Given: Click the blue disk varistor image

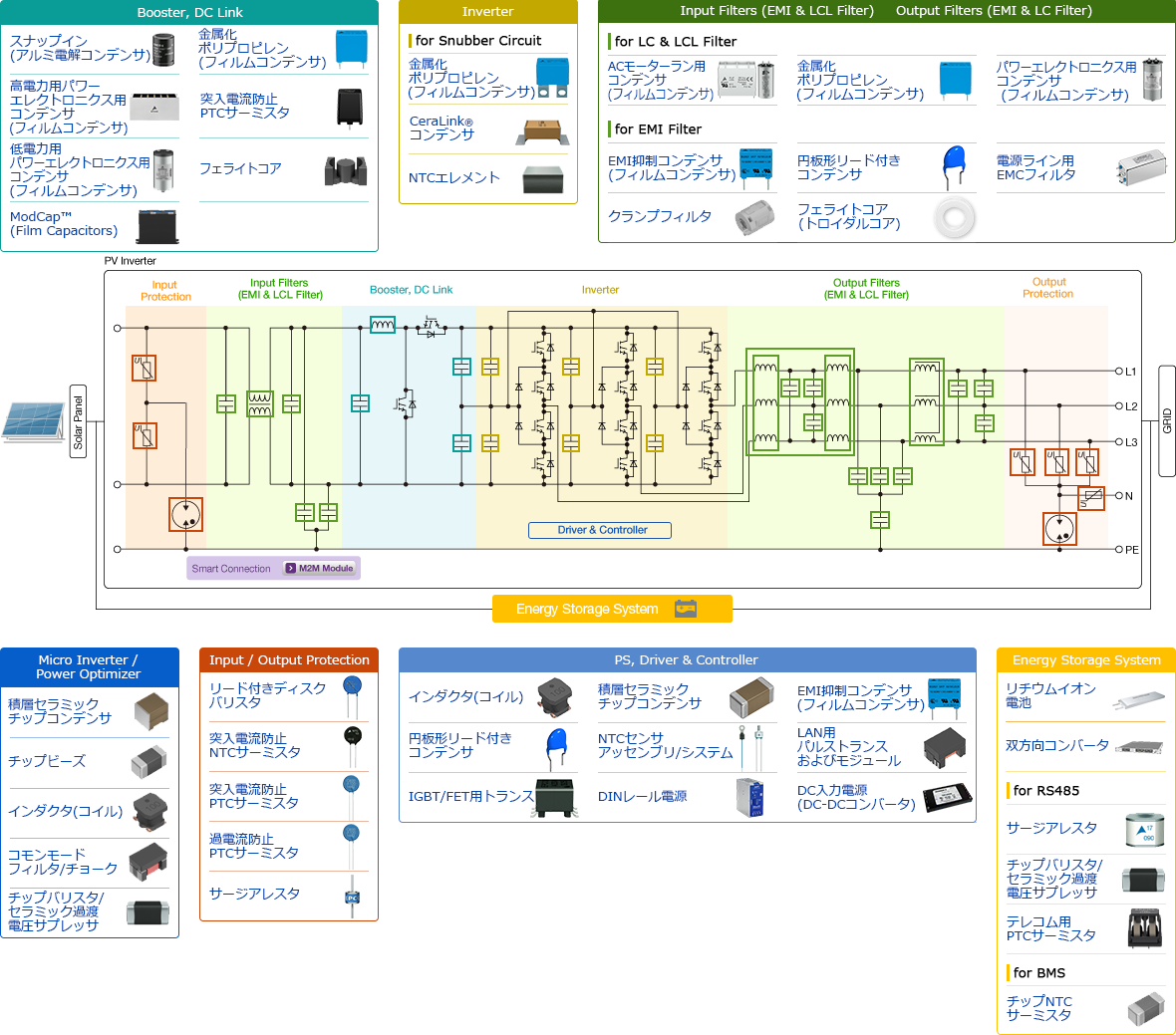Looking at the screenshot, I should (352, 694).
